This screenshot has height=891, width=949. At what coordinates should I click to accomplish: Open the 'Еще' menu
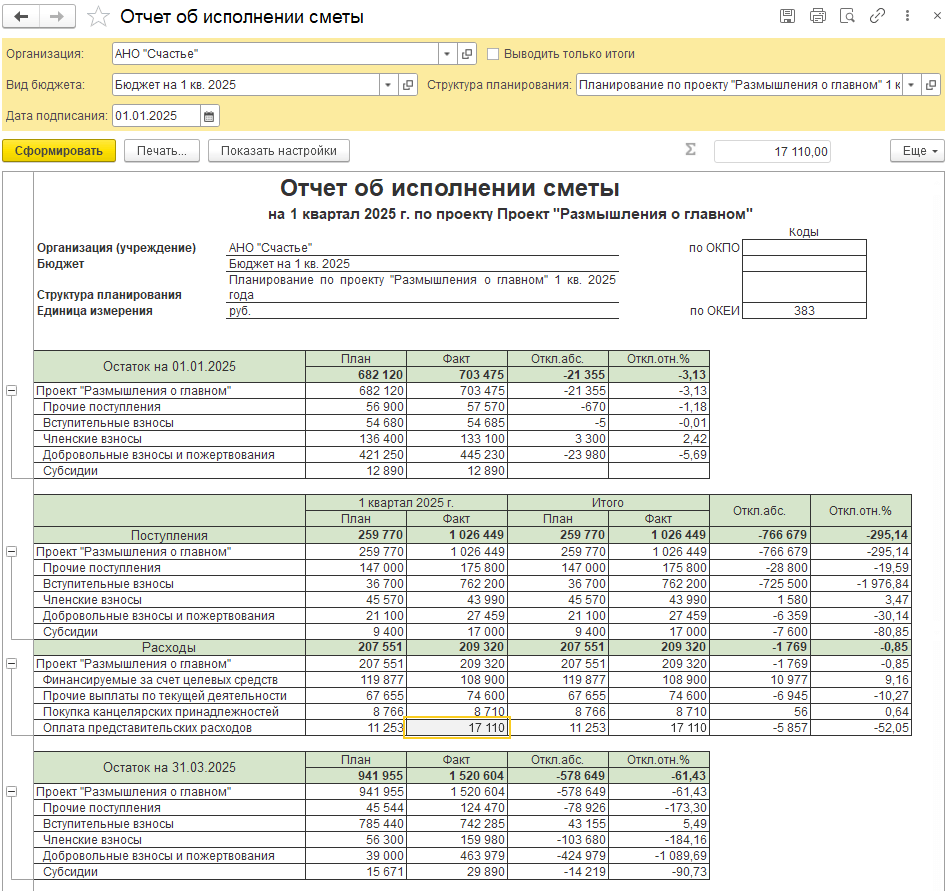tap(916, 151)
